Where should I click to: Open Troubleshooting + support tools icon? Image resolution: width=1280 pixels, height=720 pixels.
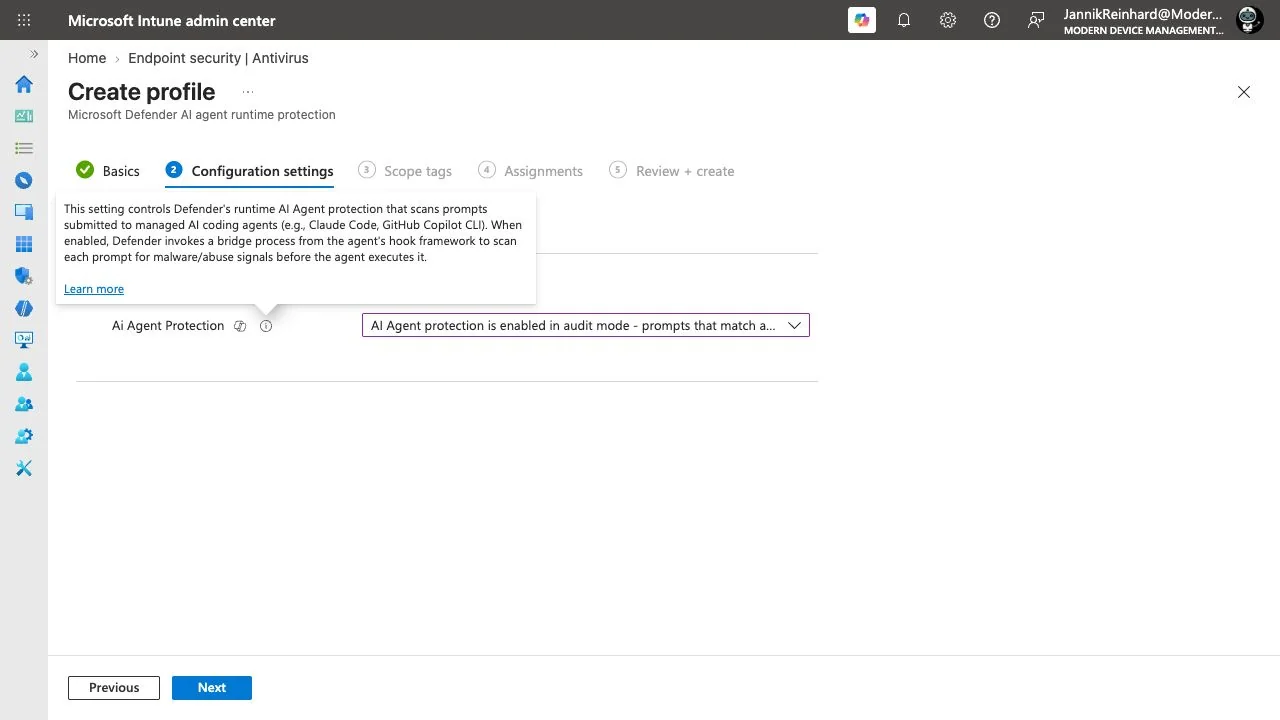[x=24, y=468]
